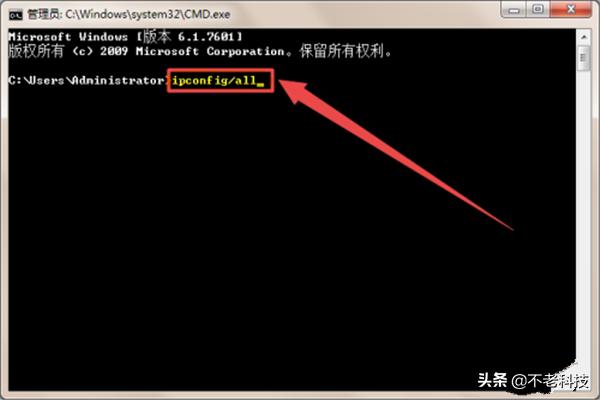
Task: Click the title text 管理员: C:\Windows\system32\CMD.exe
Action: pos(129,15)
